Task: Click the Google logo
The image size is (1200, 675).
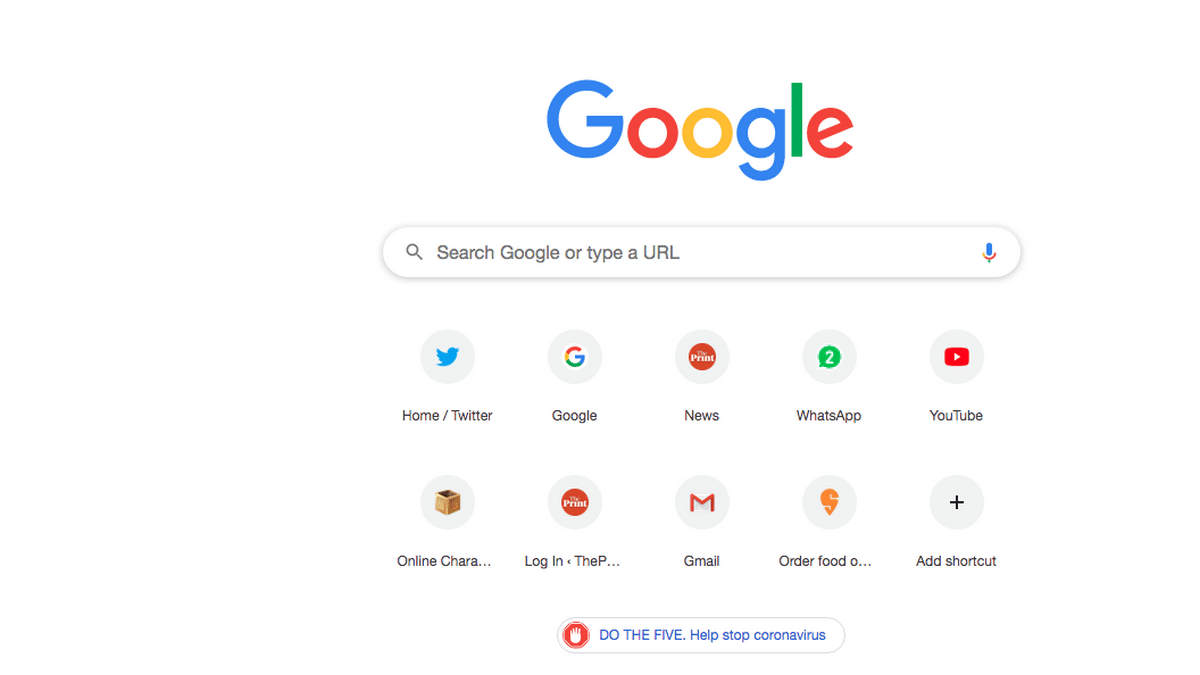Action: click(x=699, y=126)
